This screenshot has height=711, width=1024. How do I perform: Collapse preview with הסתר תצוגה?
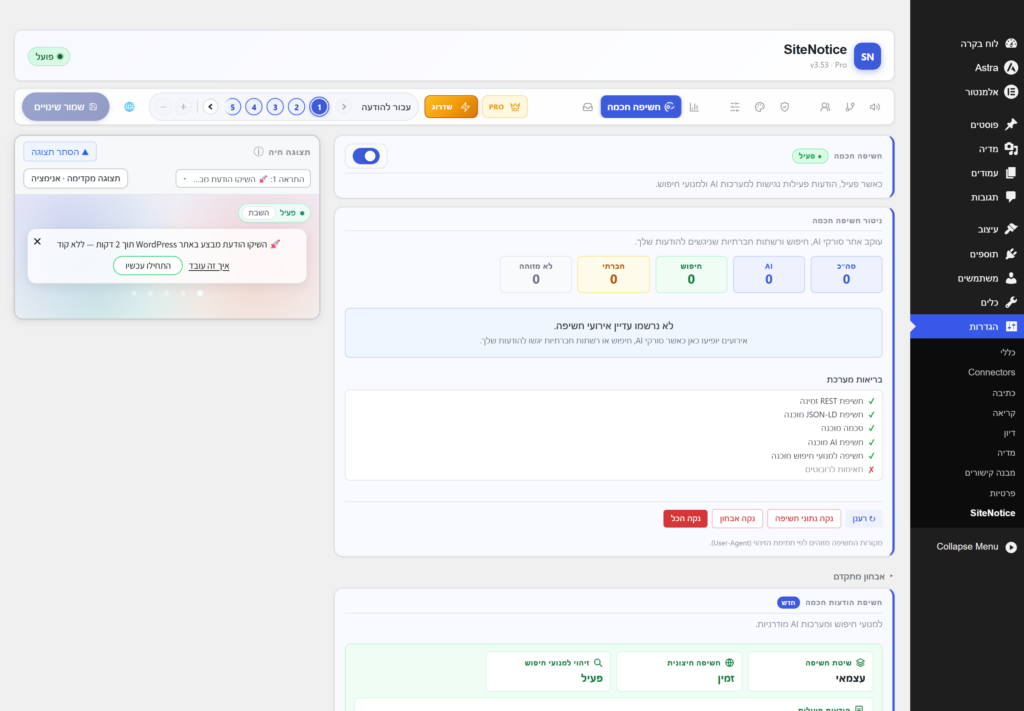point(60,152)
